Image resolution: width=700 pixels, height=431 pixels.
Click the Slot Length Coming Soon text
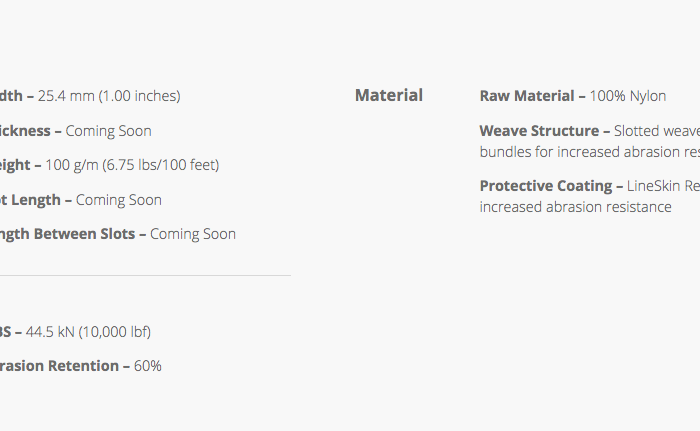point(118,200)
